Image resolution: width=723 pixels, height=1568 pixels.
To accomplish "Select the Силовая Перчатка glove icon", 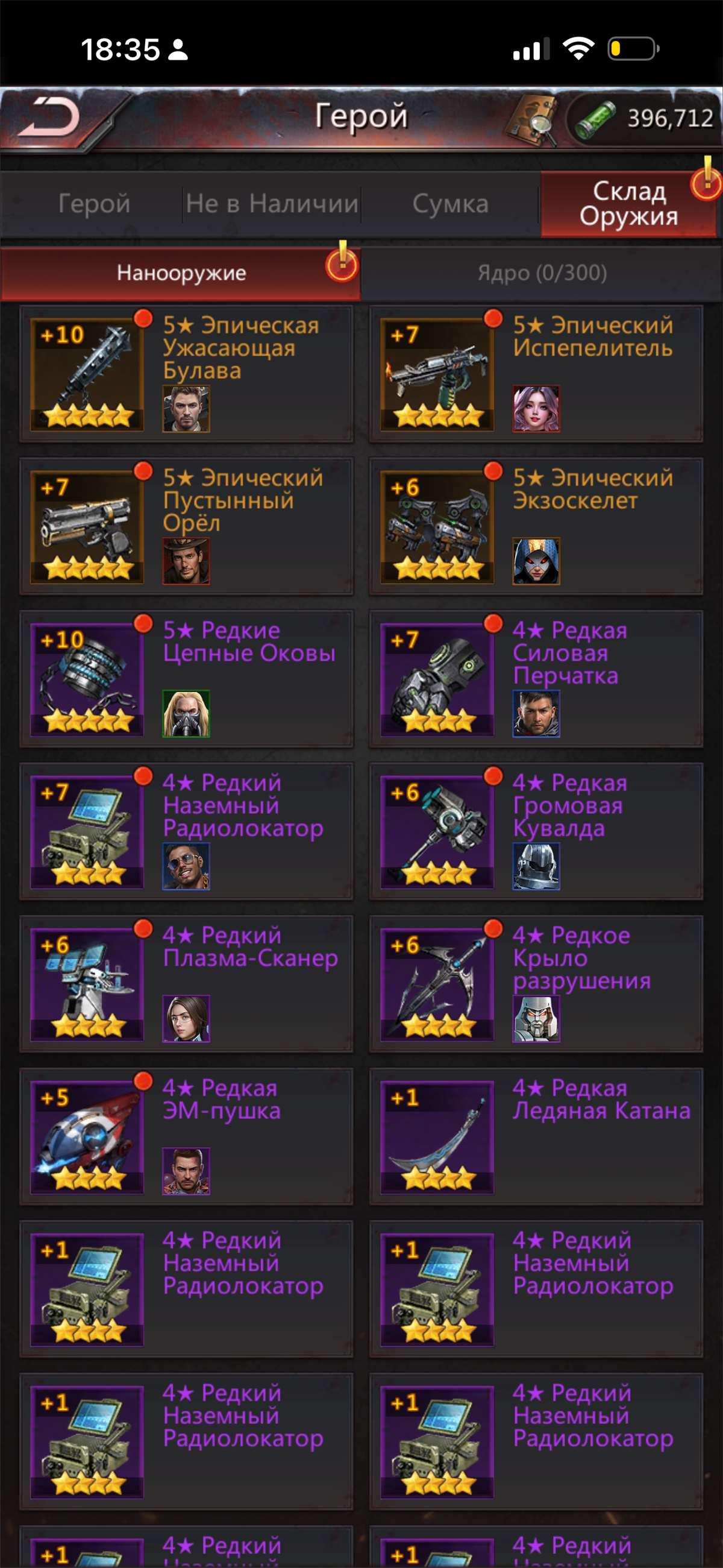I will 437,679.
